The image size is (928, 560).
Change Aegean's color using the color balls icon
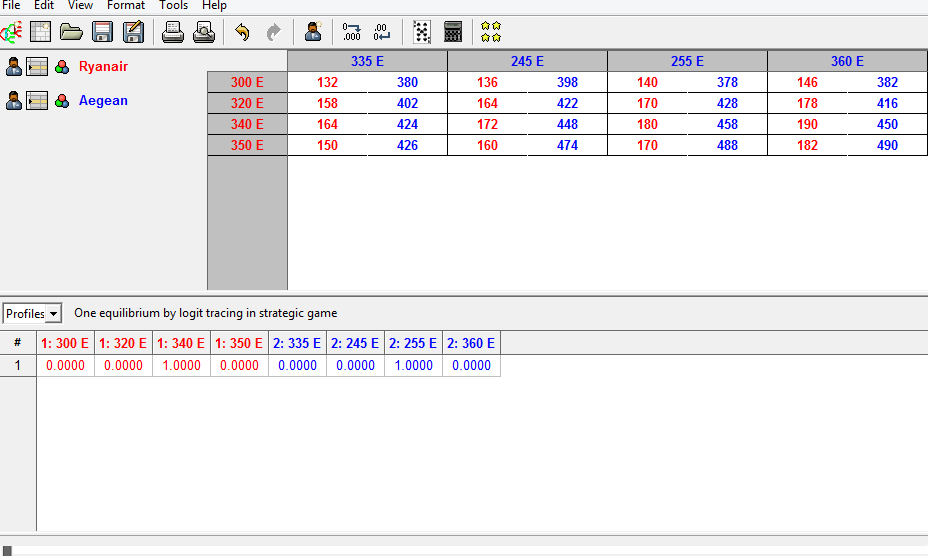(x=62, y=101)
